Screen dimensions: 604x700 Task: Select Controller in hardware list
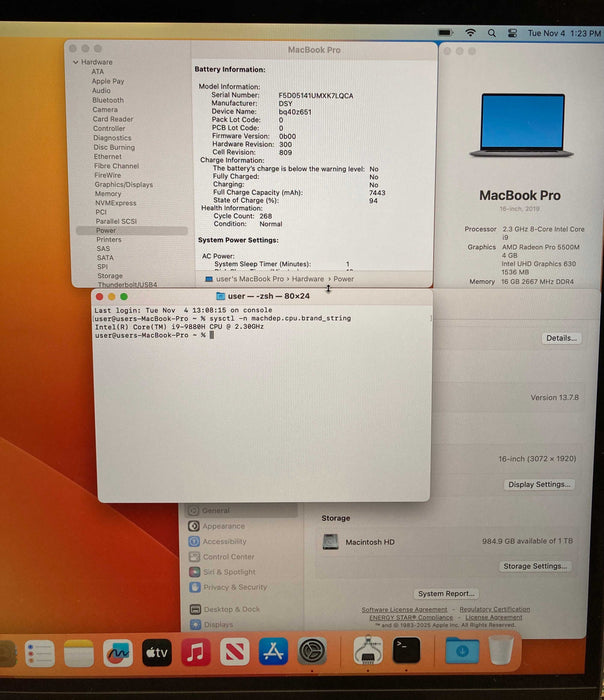click(x=109, y=128)
